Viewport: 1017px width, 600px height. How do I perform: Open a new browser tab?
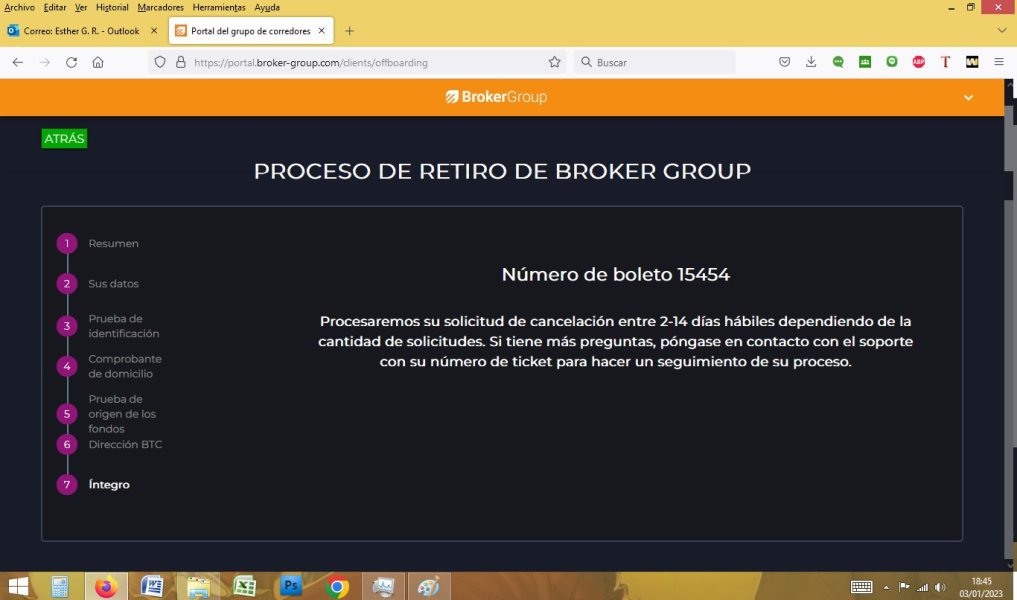pos(350,31)
